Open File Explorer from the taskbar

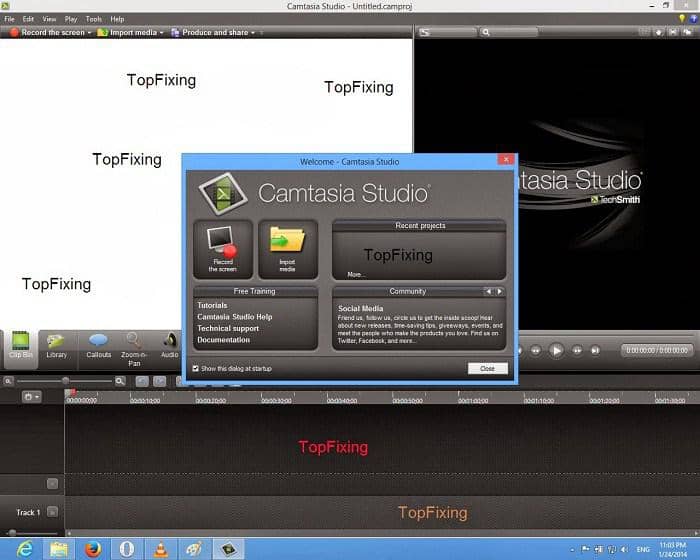click(58, 549)
